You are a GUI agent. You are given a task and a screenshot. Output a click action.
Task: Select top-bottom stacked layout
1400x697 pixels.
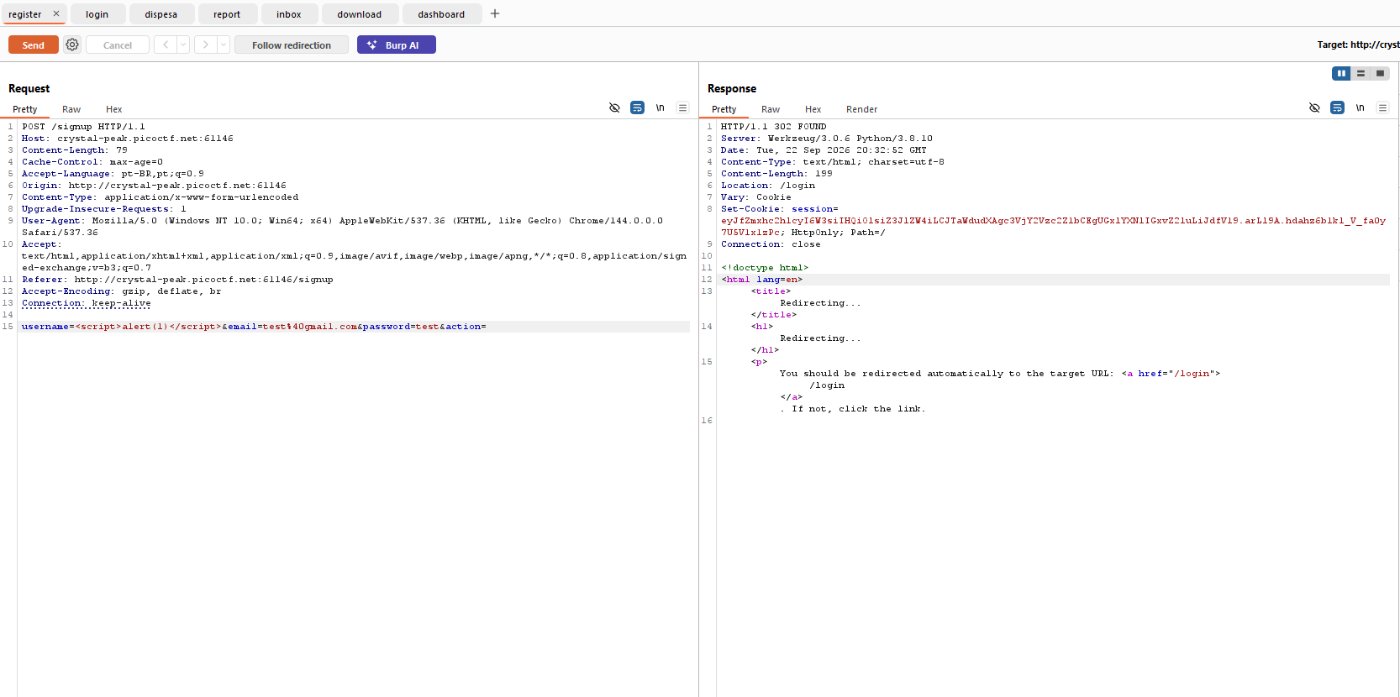coord(1361,73)
